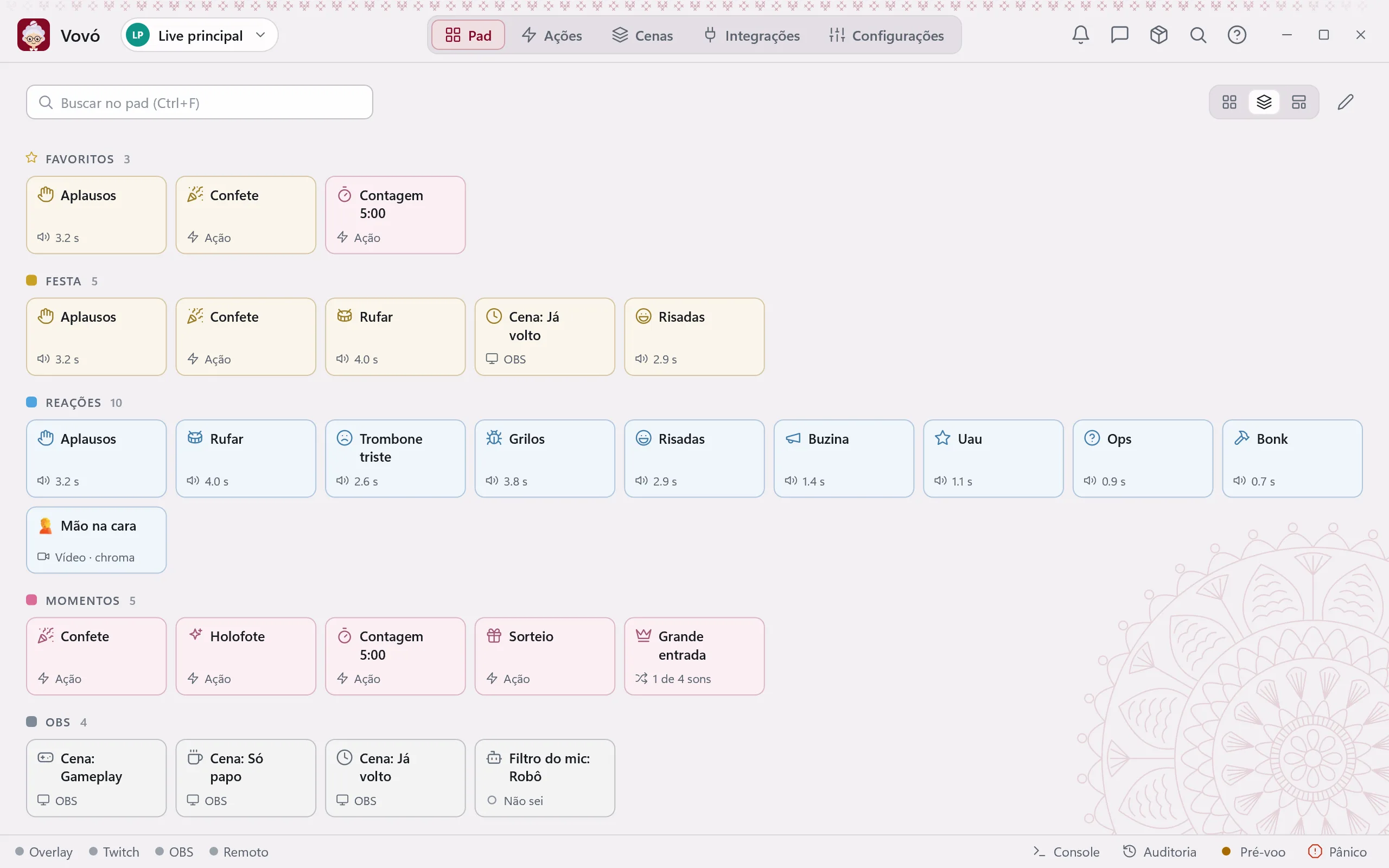Play the Bonk sound pad
This screenshot has height=868, width=1389.
(x=1292, y=459)
